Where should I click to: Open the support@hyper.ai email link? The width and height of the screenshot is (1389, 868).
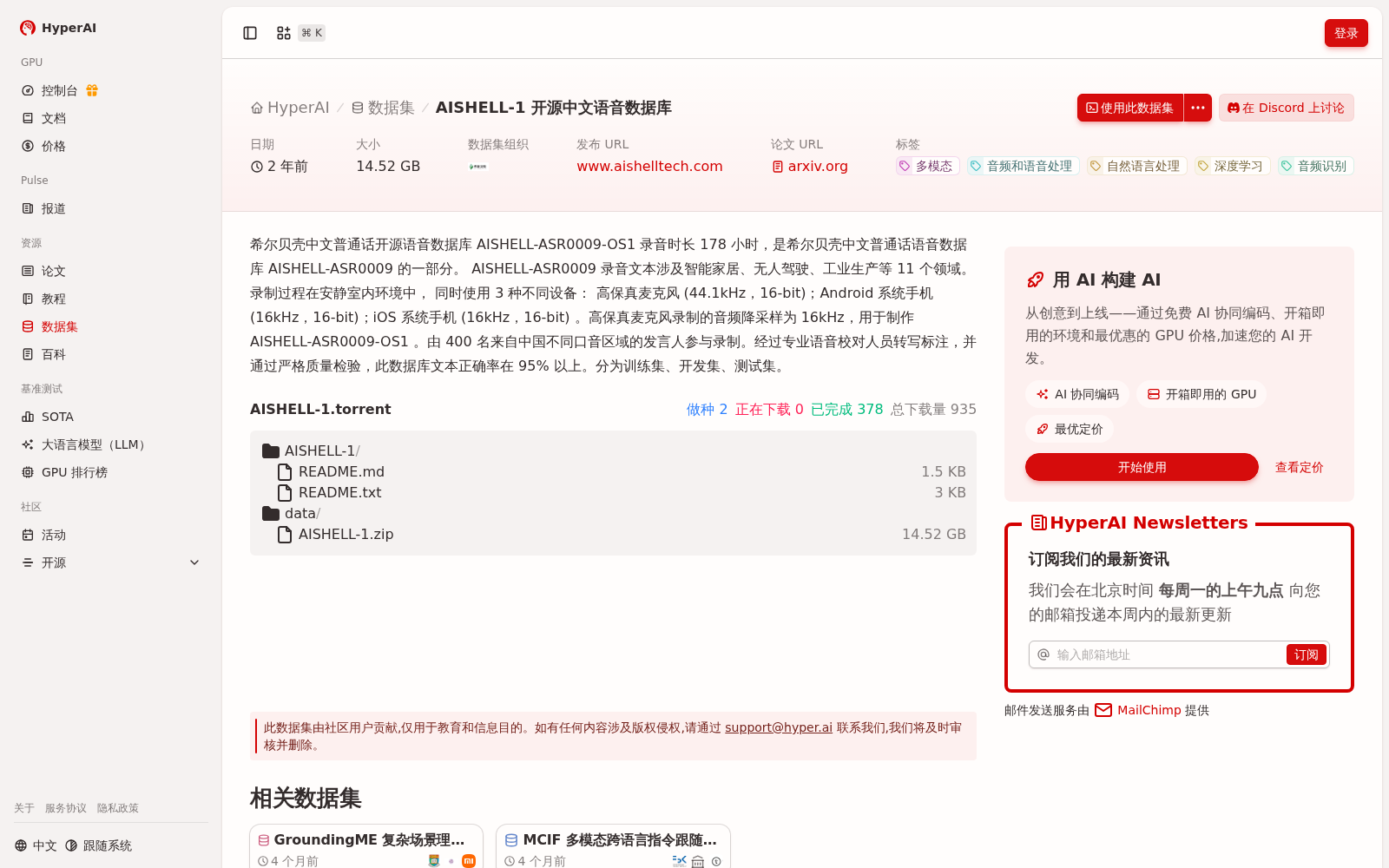click(779, 727)
